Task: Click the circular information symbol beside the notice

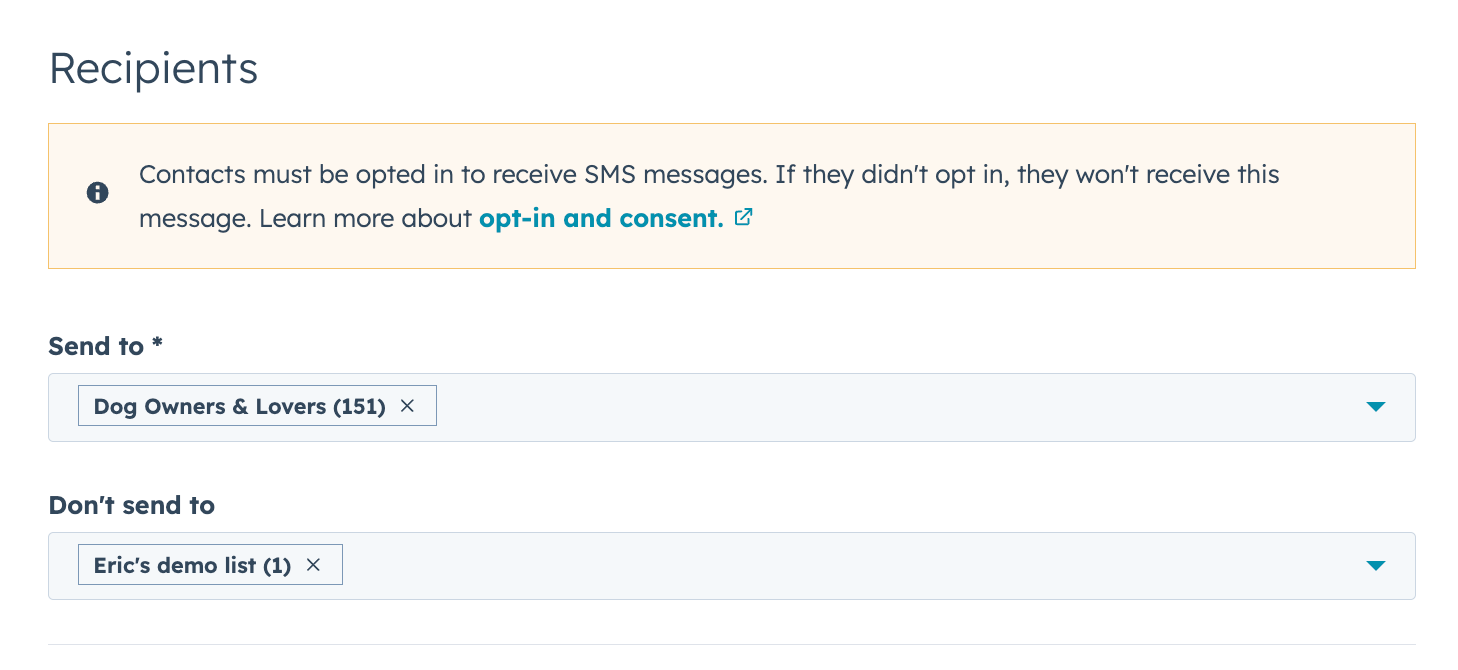Action: coord(97,193)
